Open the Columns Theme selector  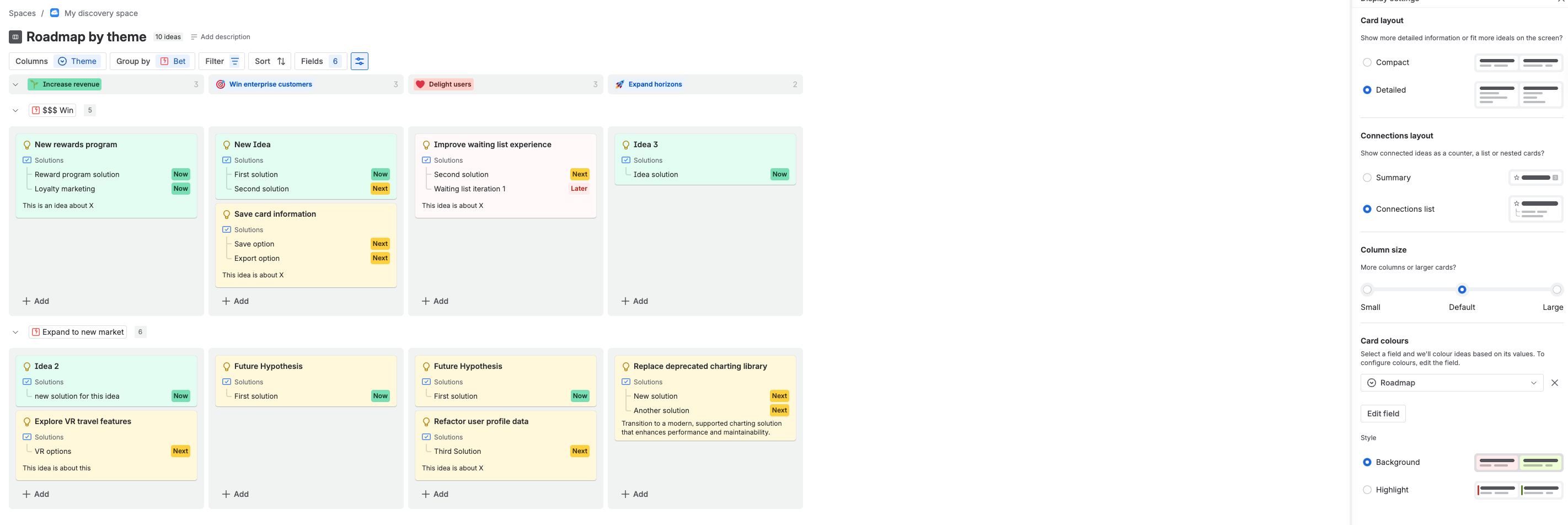[x=57, y=61]
